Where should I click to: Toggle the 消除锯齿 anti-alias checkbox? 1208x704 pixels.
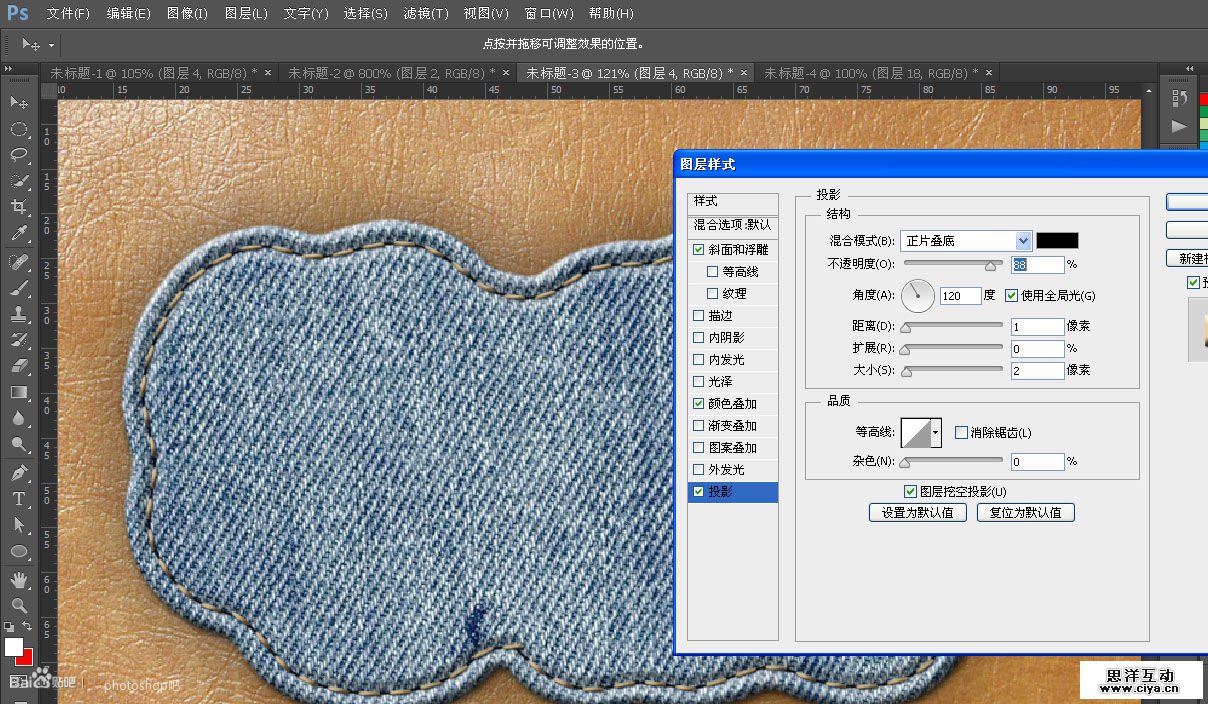961,433
